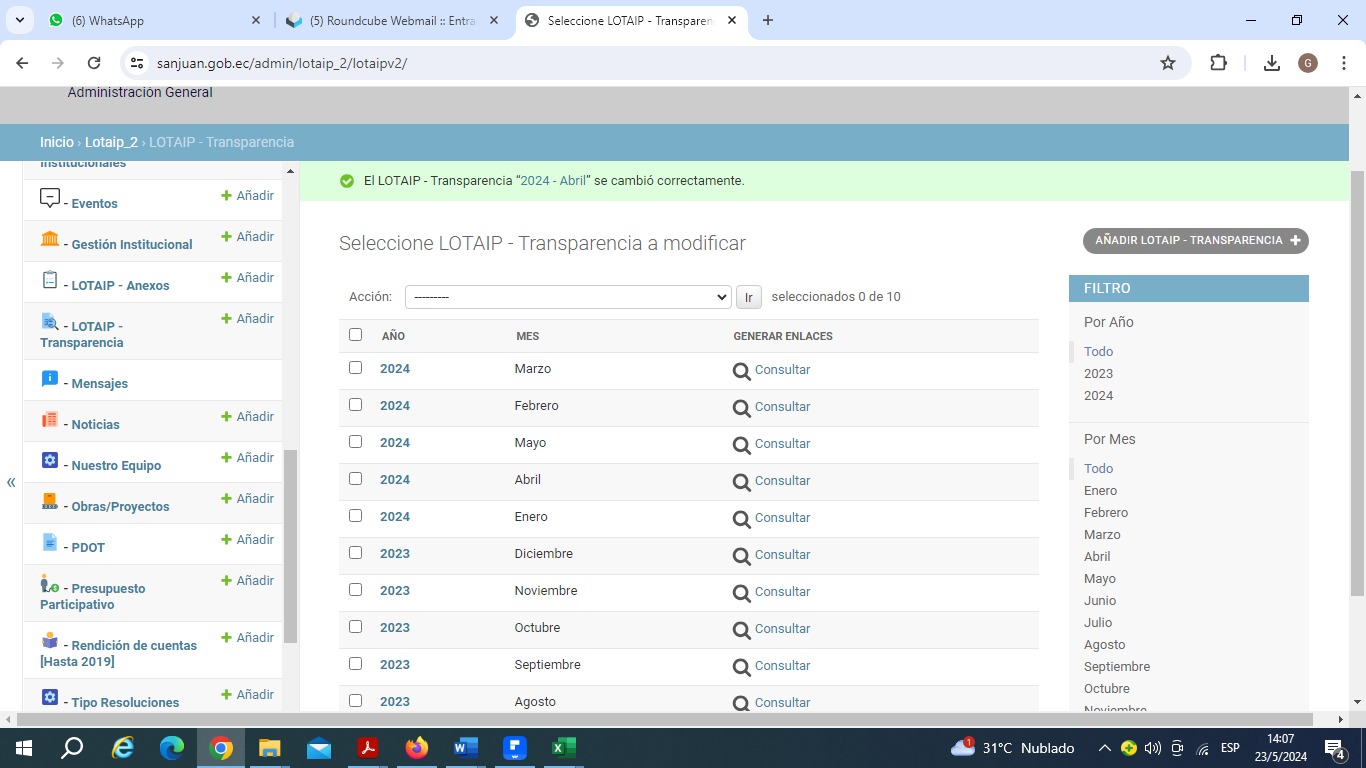Click the magnifier icon in Marzo row
The height and width of the screenshot is (768, 1366).
741,371
